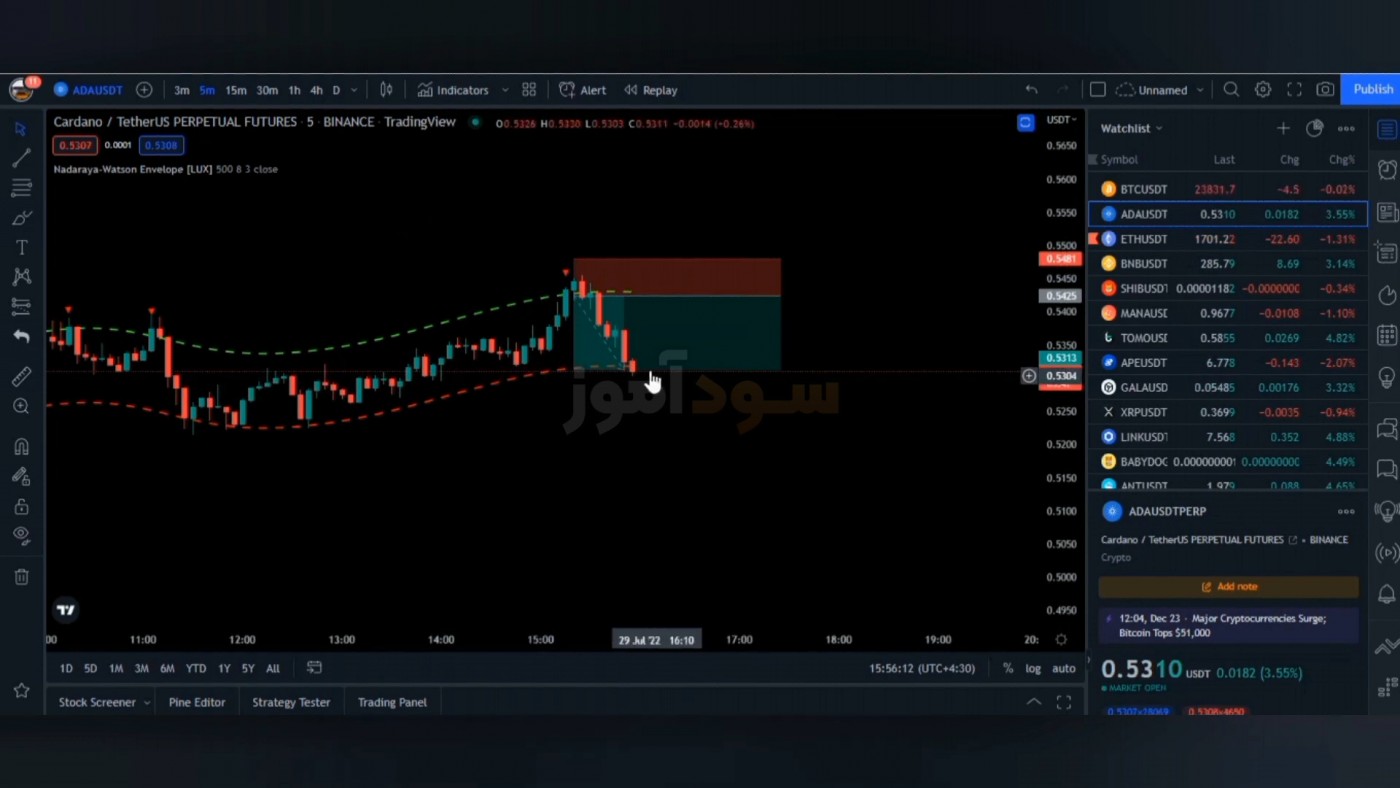This screenshot has height=788, width=1400.
Task: Open the Trading Panel tab
Action: [x=392, y=702]
